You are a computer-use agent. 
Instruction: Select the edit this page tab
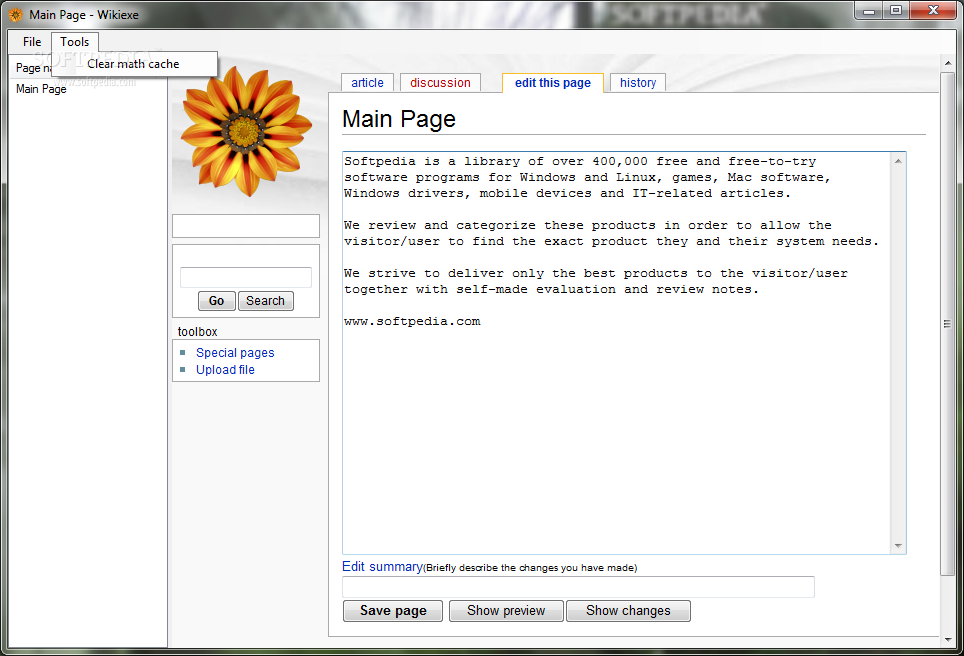click(x=553, y=83)
